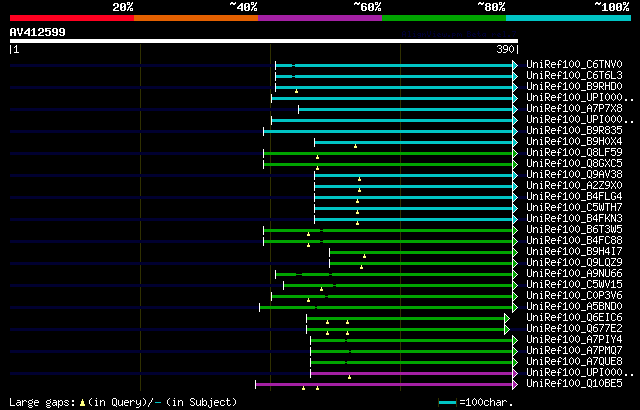Select the AV412599 query name
The width and height of the screenshot is (640, 410).
tap(38, 32)
